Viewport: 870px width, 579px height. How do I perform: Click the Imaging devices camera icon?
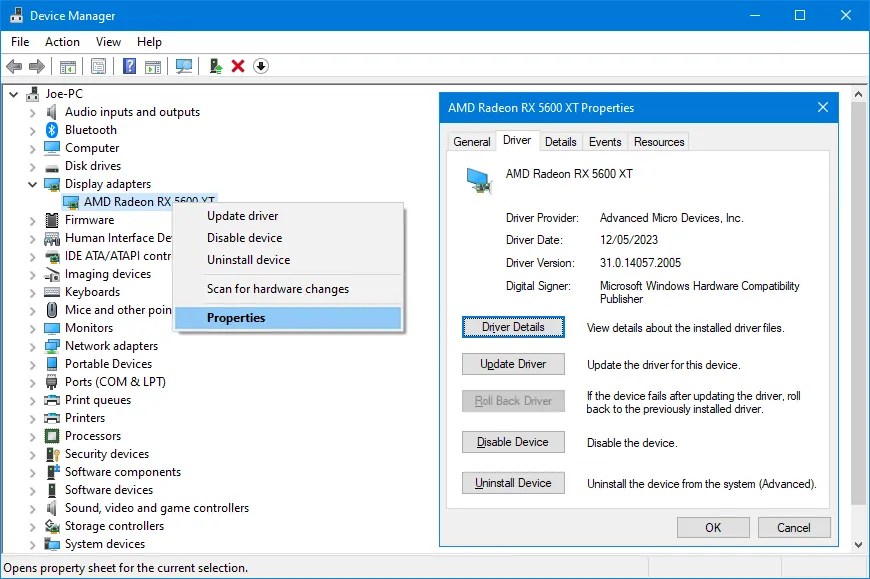tap(52, 274)
